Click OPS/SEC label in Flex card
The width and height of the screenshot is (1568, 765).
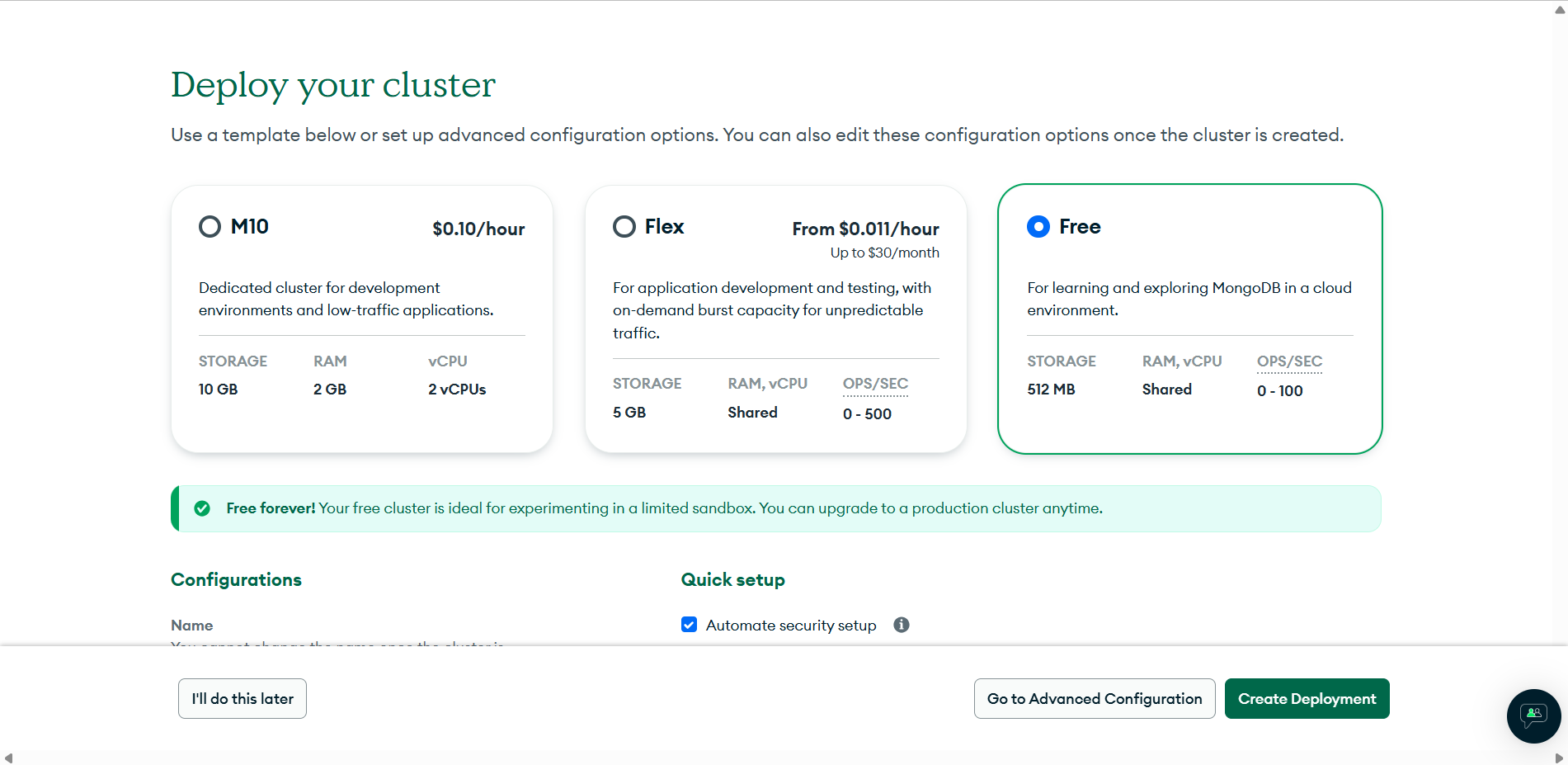875,384
